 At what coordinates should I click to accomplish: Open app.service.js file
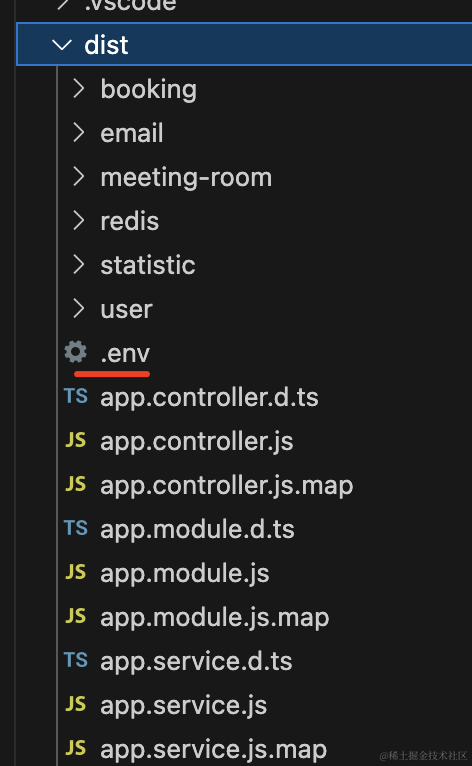[184, 705]
